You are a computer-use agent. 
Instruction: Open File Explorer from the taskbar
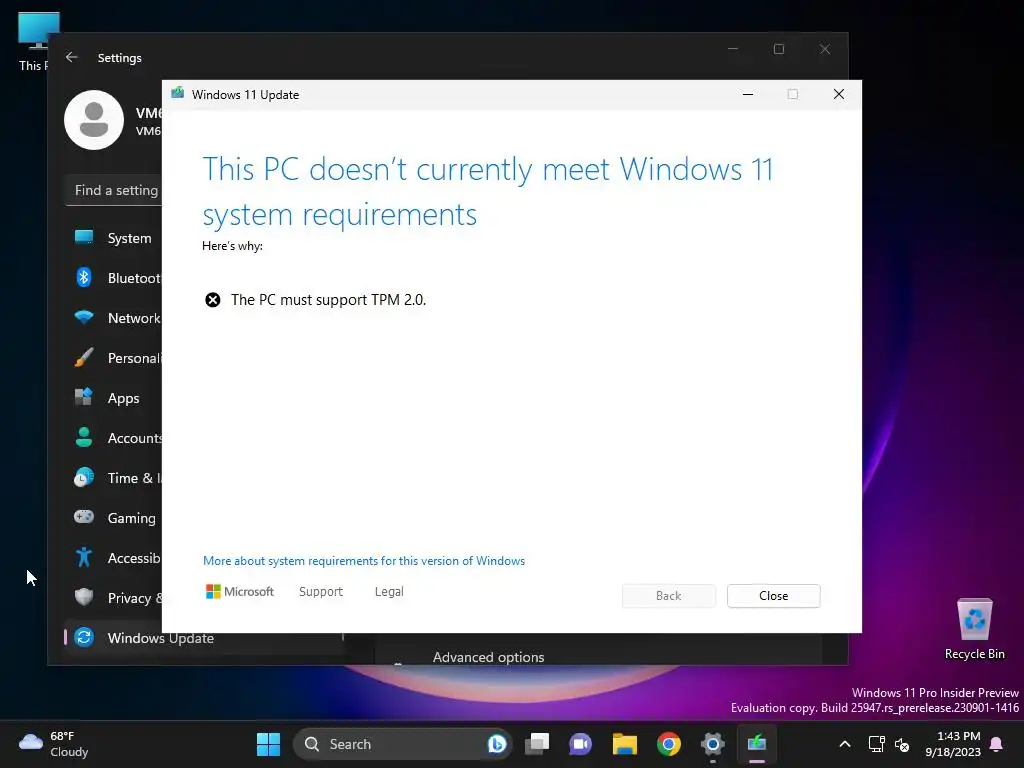(x=624, y=744)
